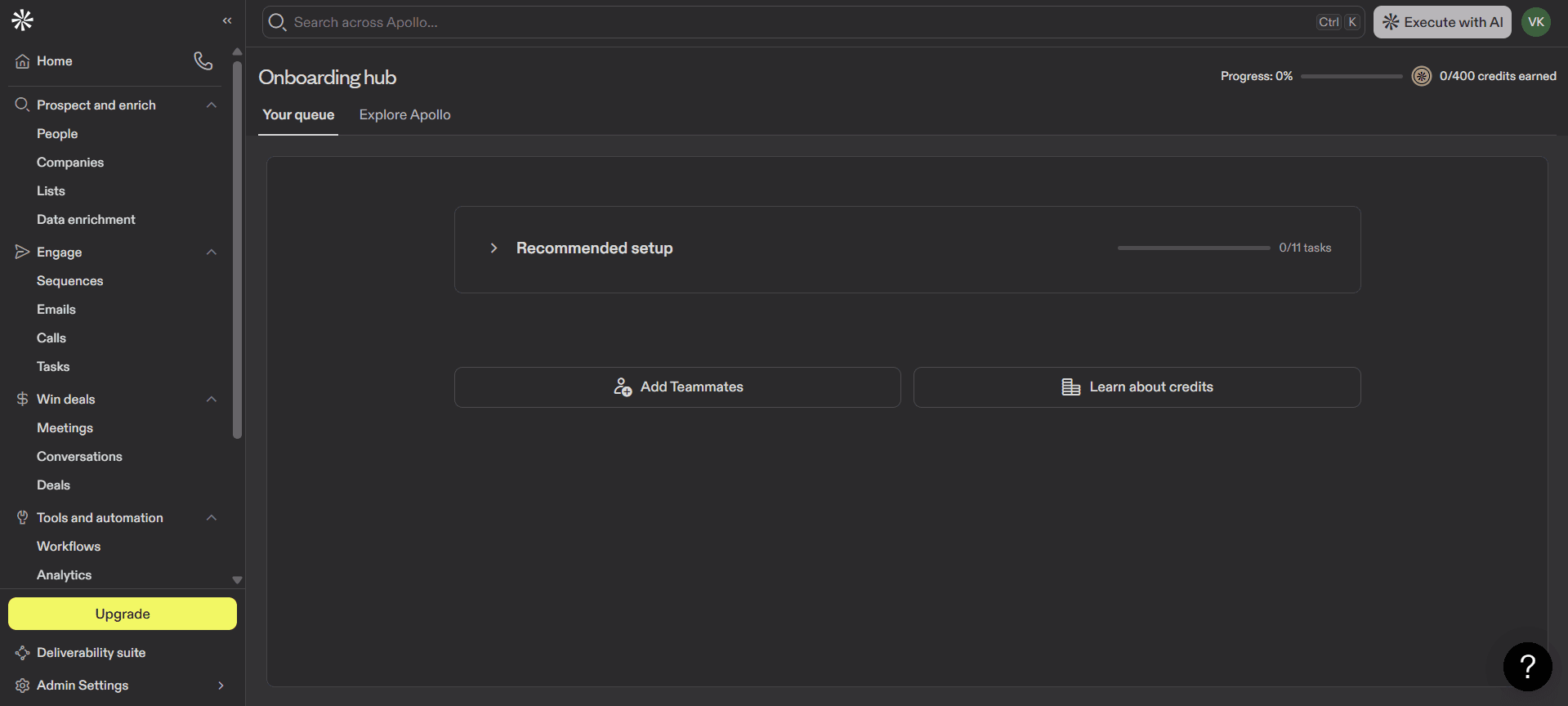Click the sidebar scrollbar thumb
Screen dimensions: 1568x706
coord(237,250)
